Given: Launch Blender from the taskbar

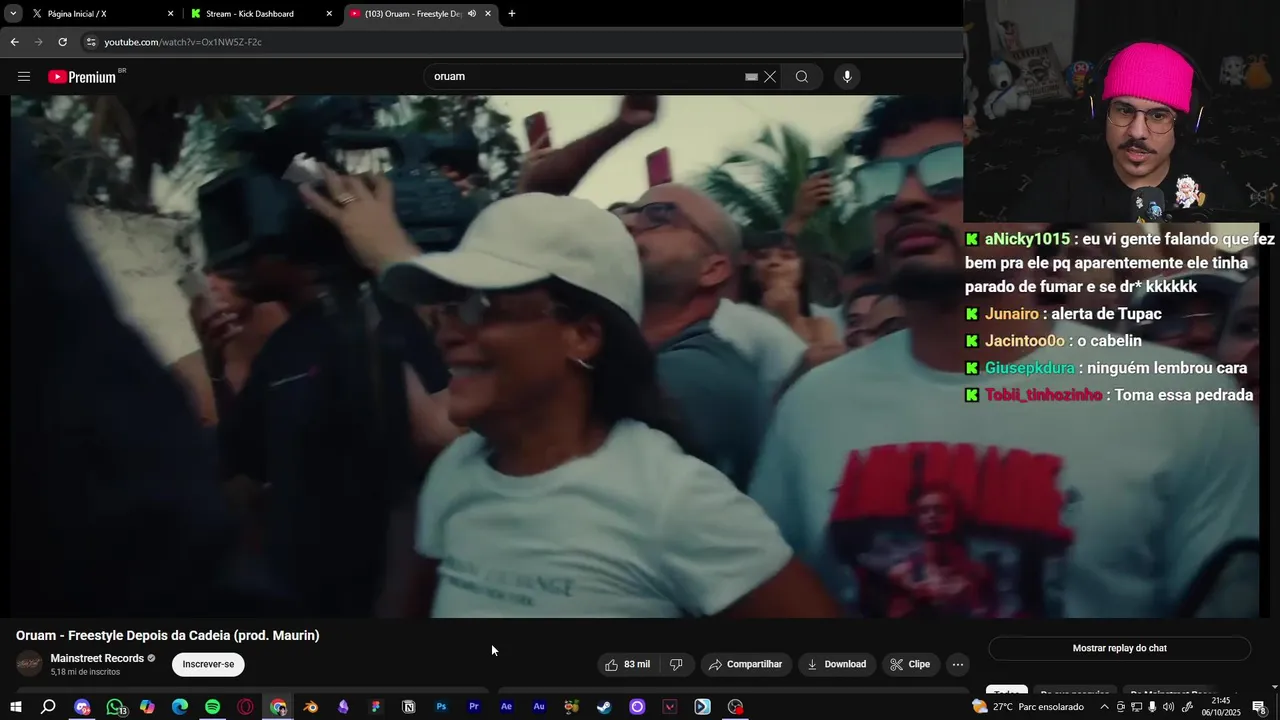Looking at the screenshot, I should [311, 707].
